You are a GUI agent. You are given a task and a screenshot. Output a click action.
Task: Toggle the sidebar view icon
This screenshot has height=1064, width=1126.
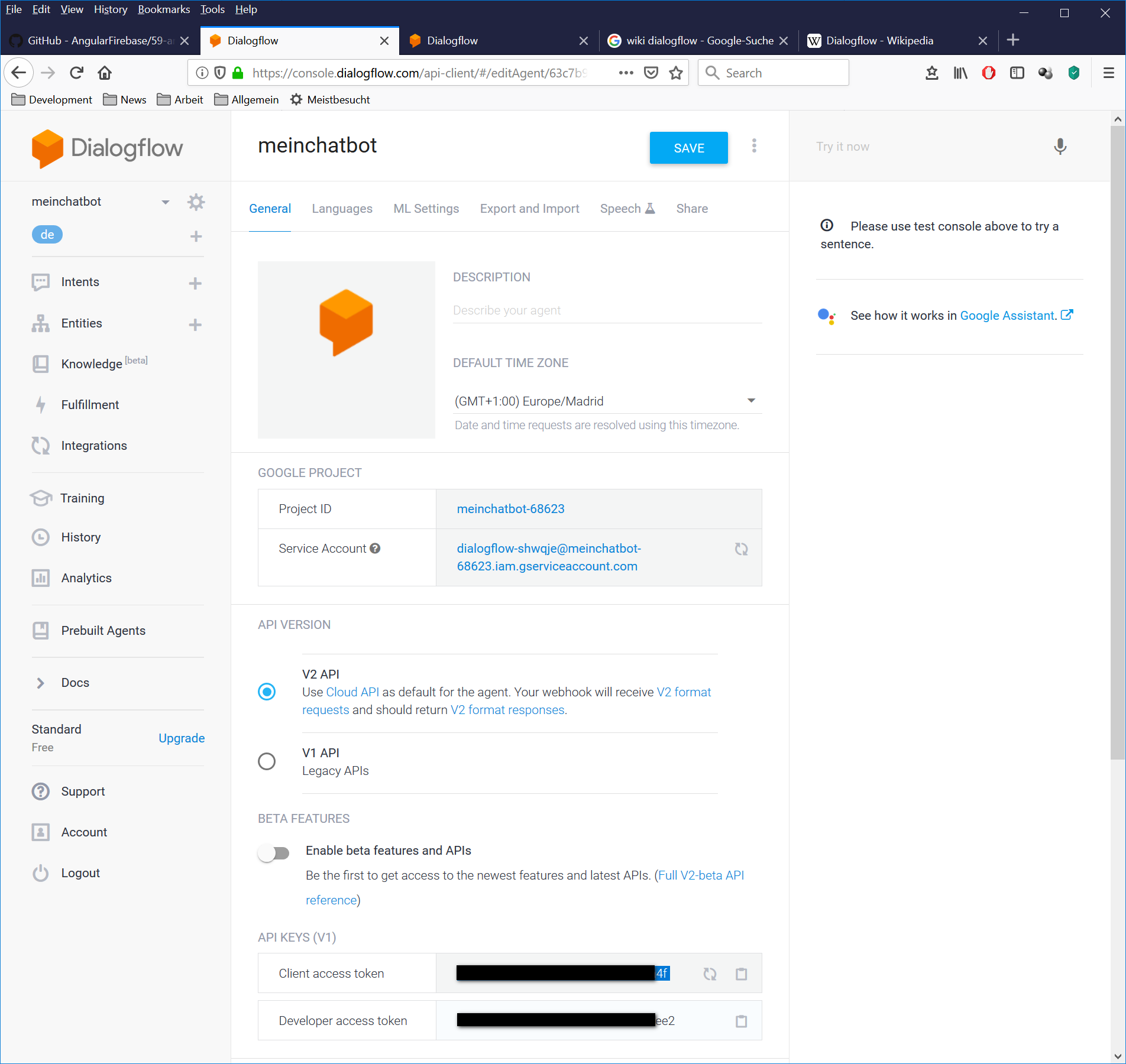coord(1017,73)
